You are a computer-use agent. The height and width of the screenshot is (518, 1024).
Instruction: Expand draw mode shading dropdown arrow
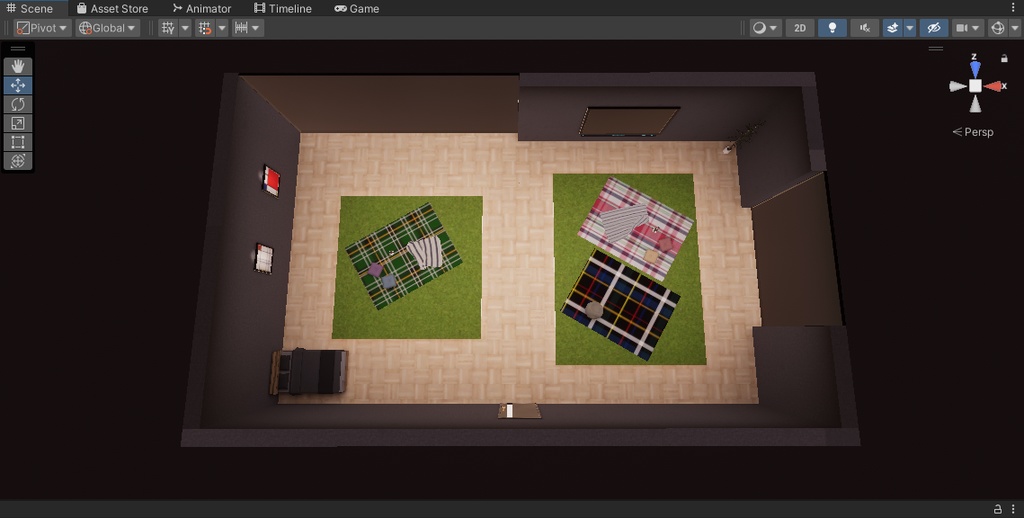[774, 28]
